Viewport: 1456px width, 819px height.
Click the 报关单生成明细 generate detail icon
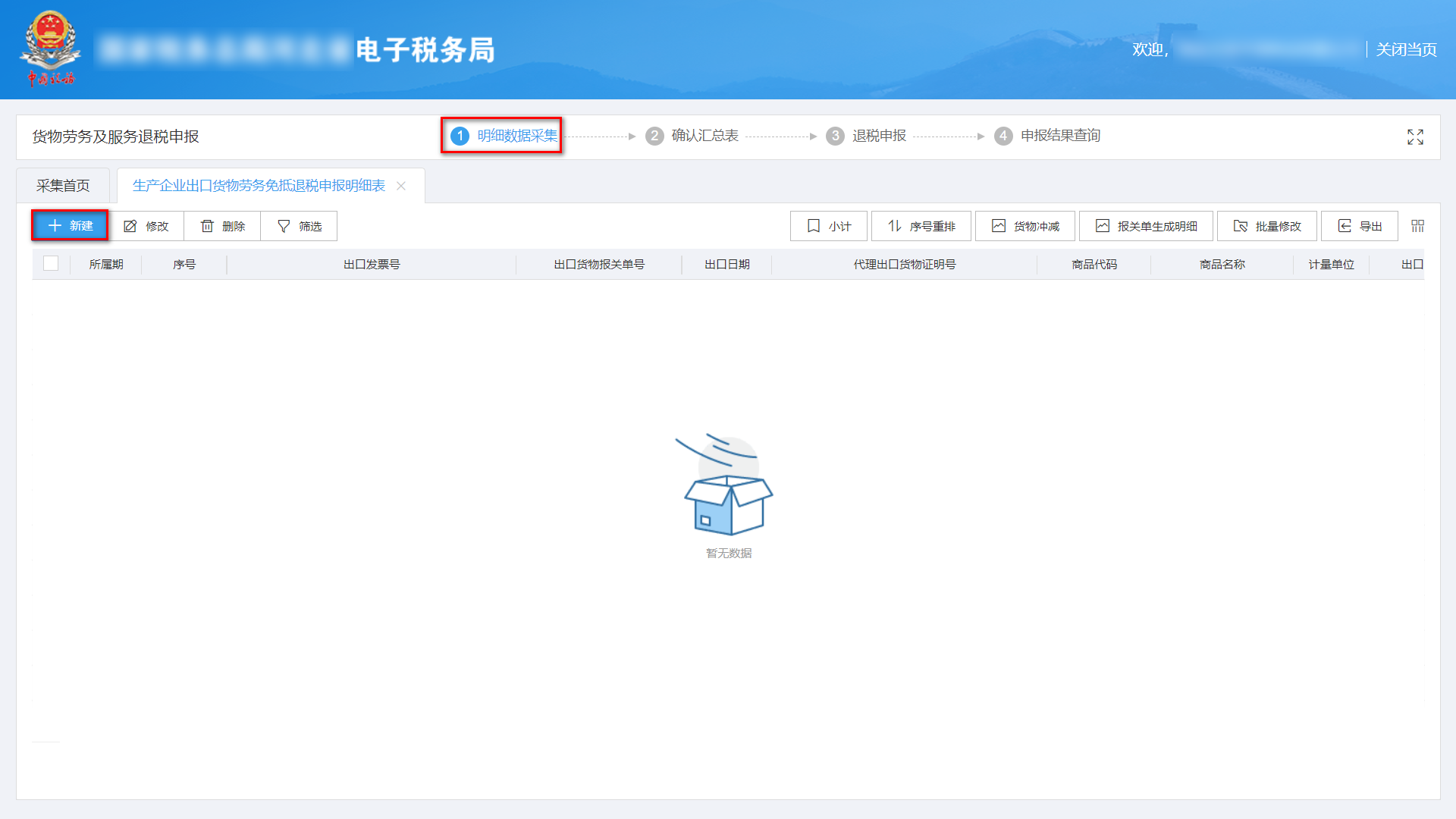(x=1102, y=225)
